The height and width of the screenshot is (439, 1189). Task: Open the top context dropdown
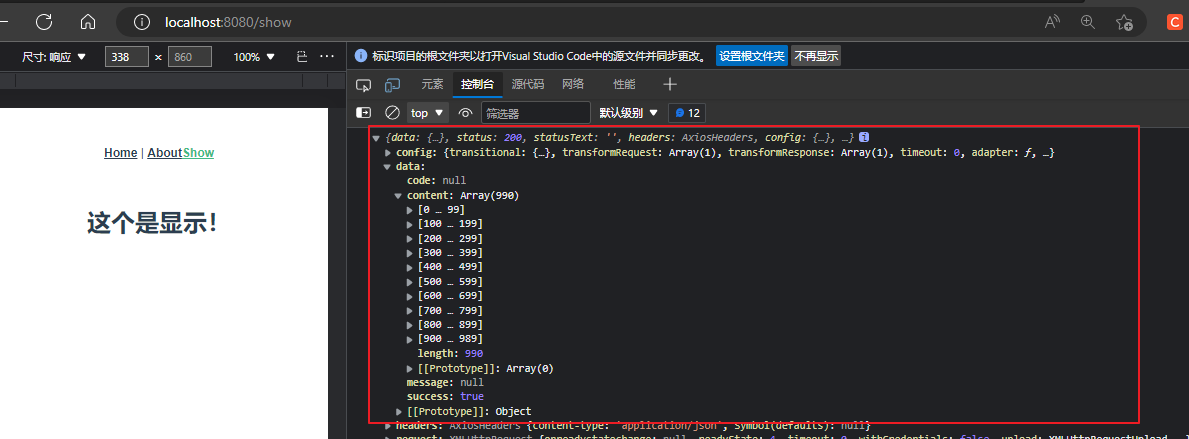[428, 113]
